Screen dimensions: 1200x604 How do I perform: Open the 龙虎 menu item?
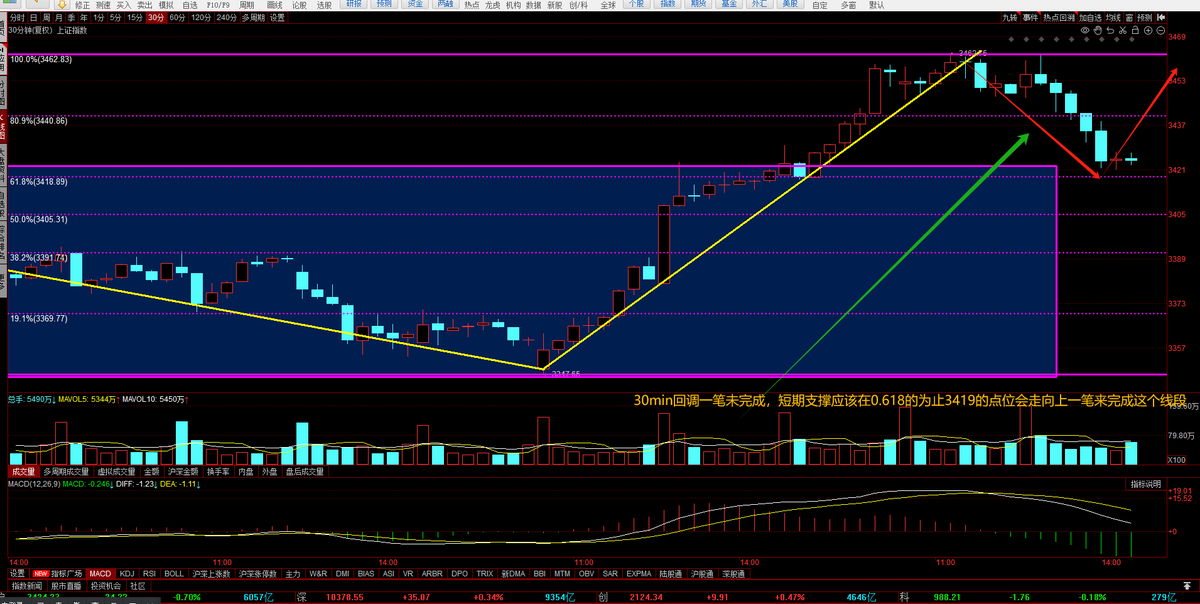[x=492, y=5]
